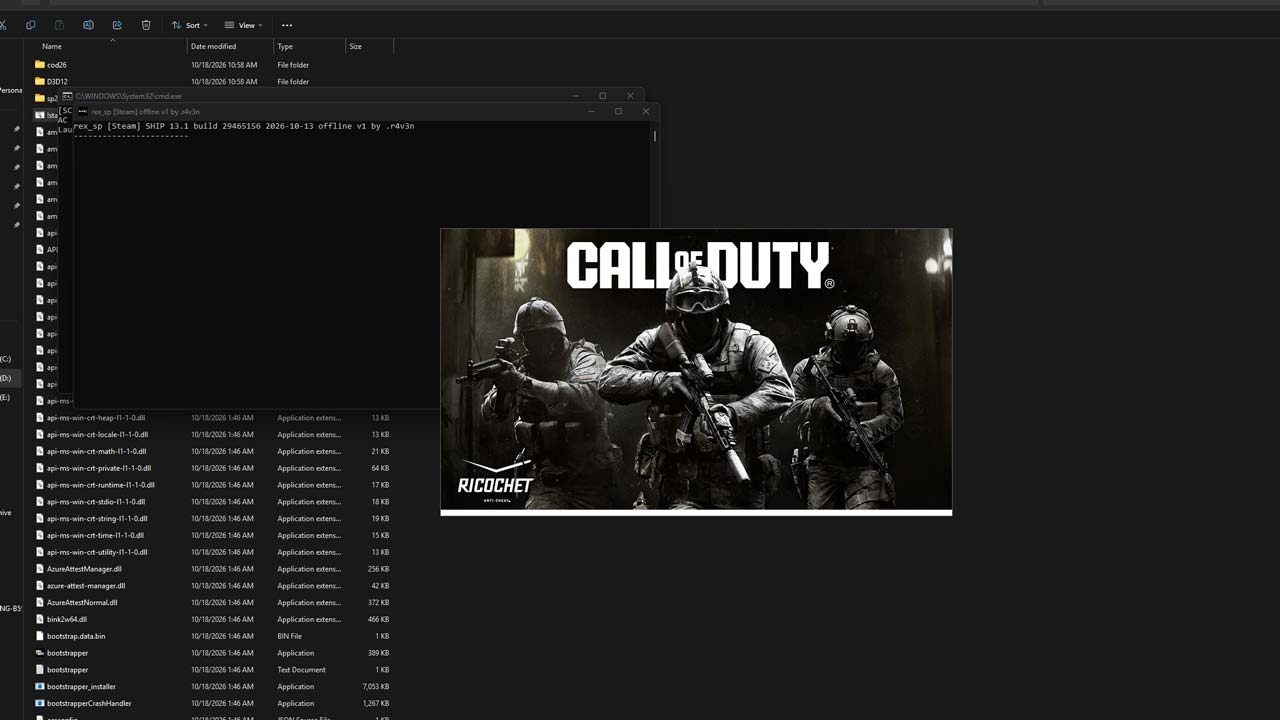The image size is (1280, 720).
Task: Click the rex_sp console window title icon
Action: pyautogui.click(x=83, y=112)
